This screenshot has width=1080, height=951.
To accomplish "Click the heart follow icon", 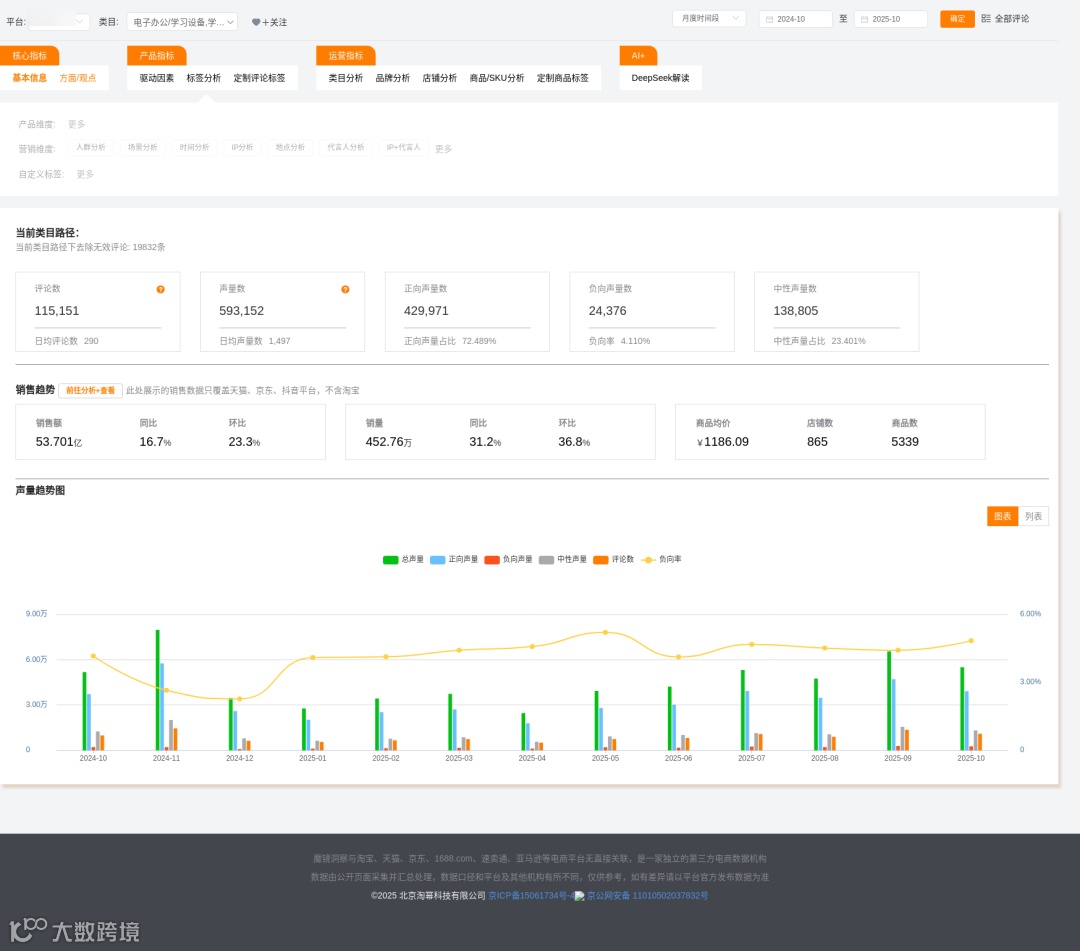I will [x=256, y=22].
